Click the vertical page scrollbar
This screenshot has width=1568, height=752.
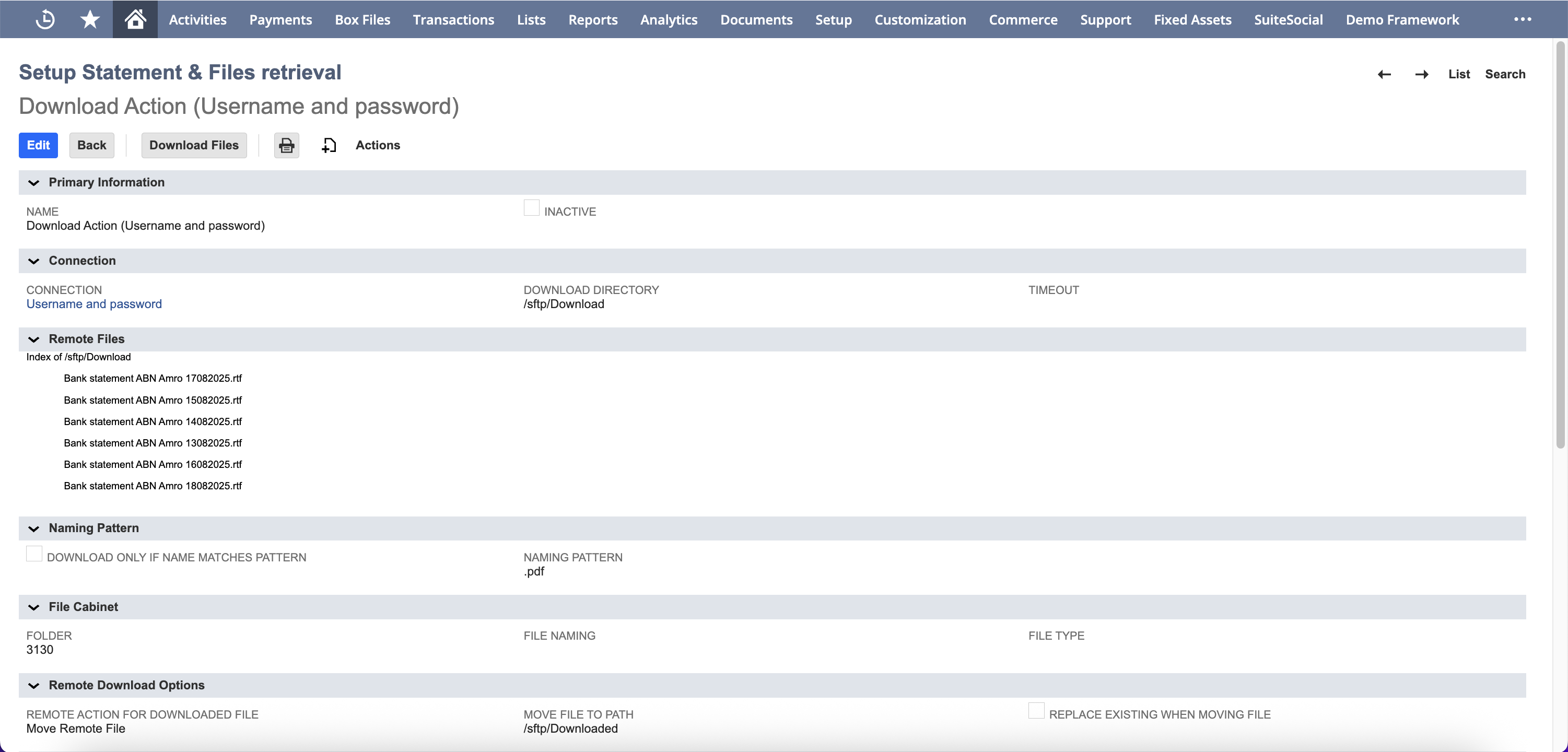click(x=1560, y=244)
